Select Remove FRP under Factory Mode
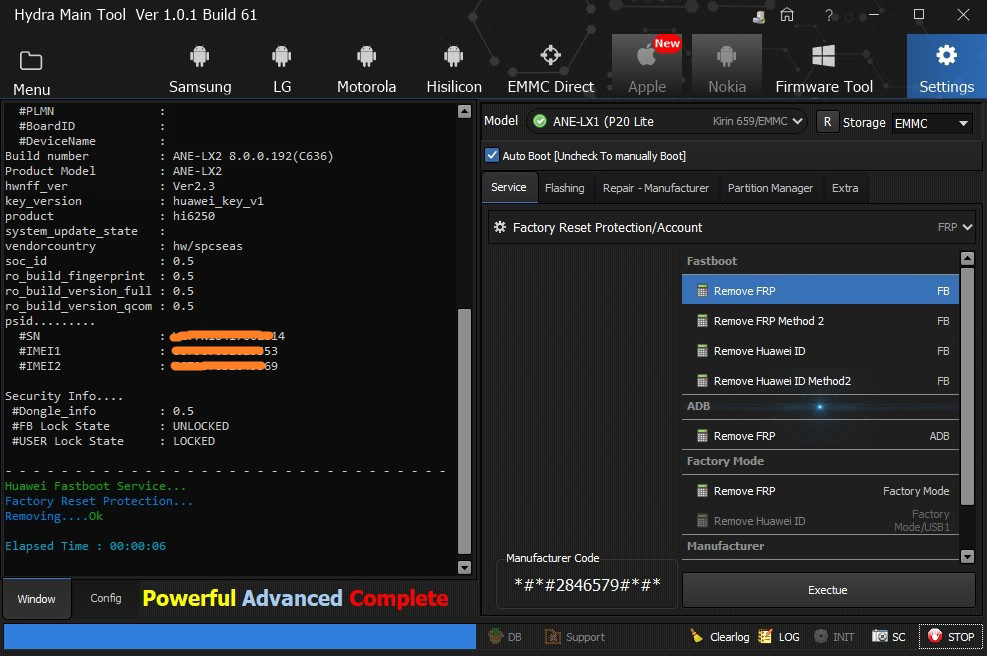 [x=820, y=491]
